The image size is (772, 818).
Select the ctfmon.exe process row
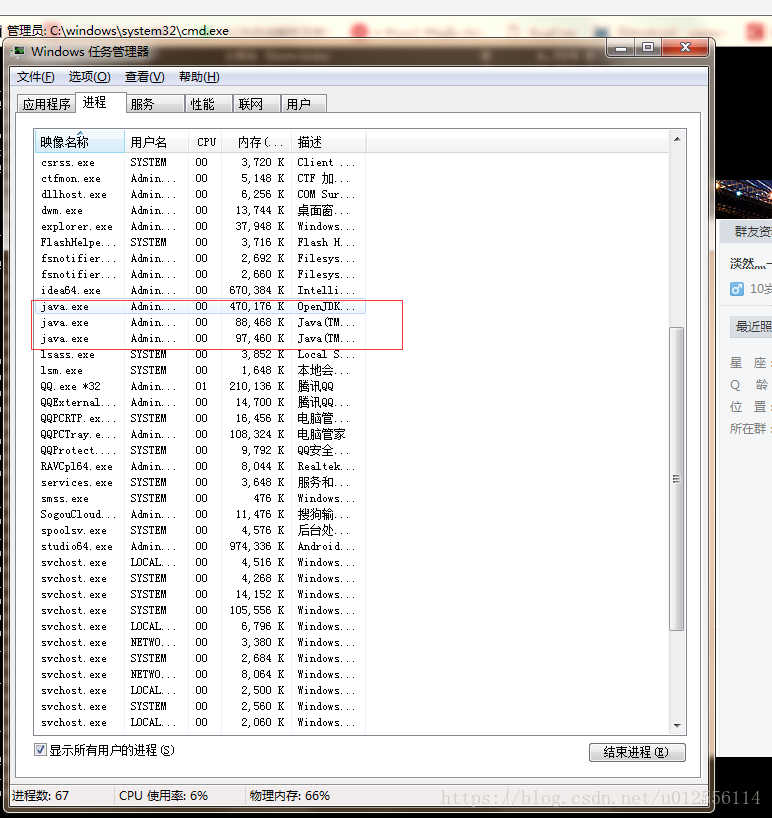pos(200,178)
